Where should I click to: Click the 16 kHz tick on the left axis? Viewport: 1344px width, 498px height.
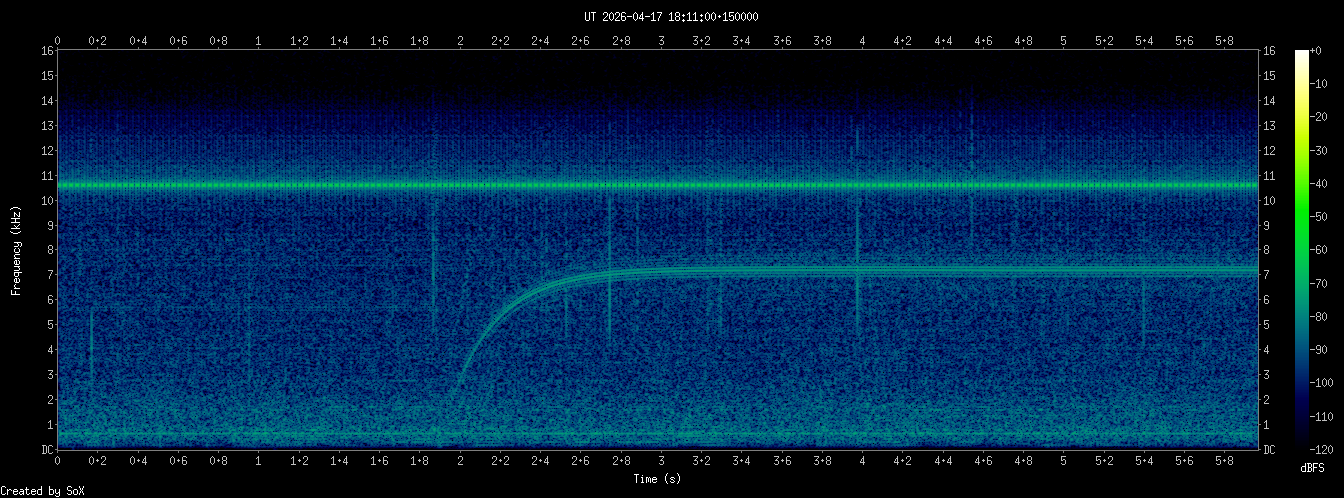[46, 51]
